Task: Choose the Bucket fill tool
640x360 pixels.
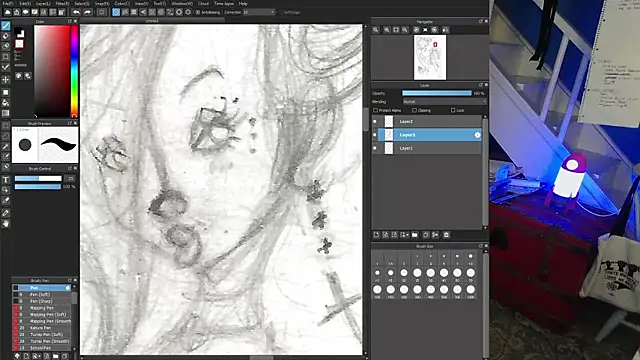Action: [x=6, y=103]
